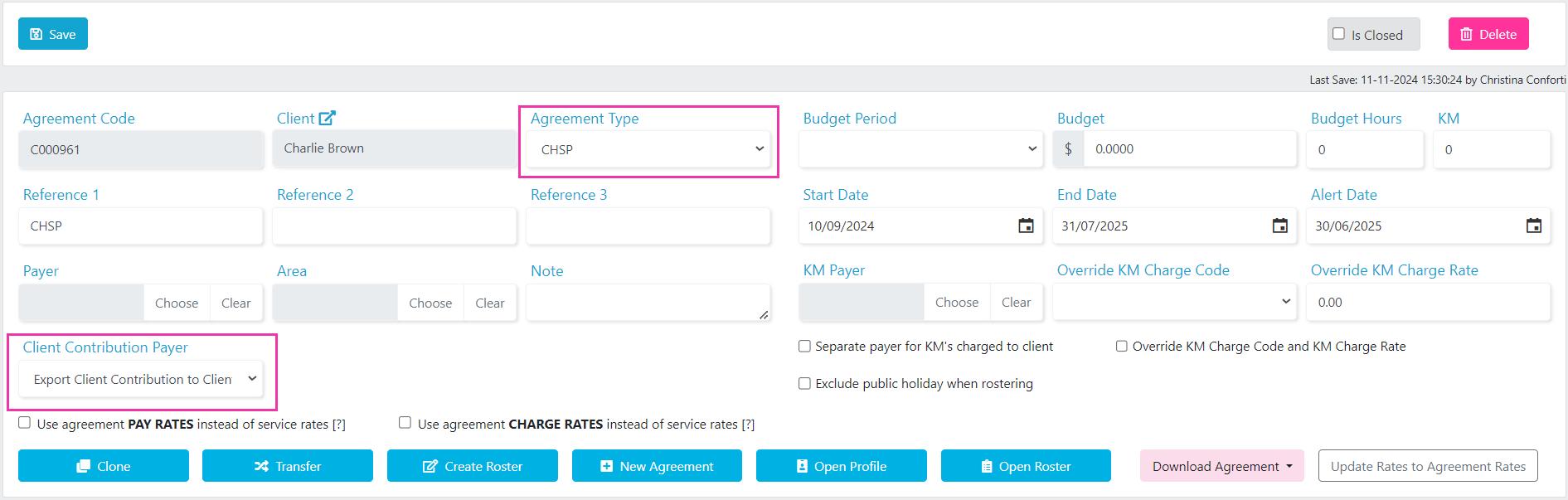This screenshot has width=1568, height=500.
Task: Expand Client Contribution Payer dropdown
Action: click(141, 379)
